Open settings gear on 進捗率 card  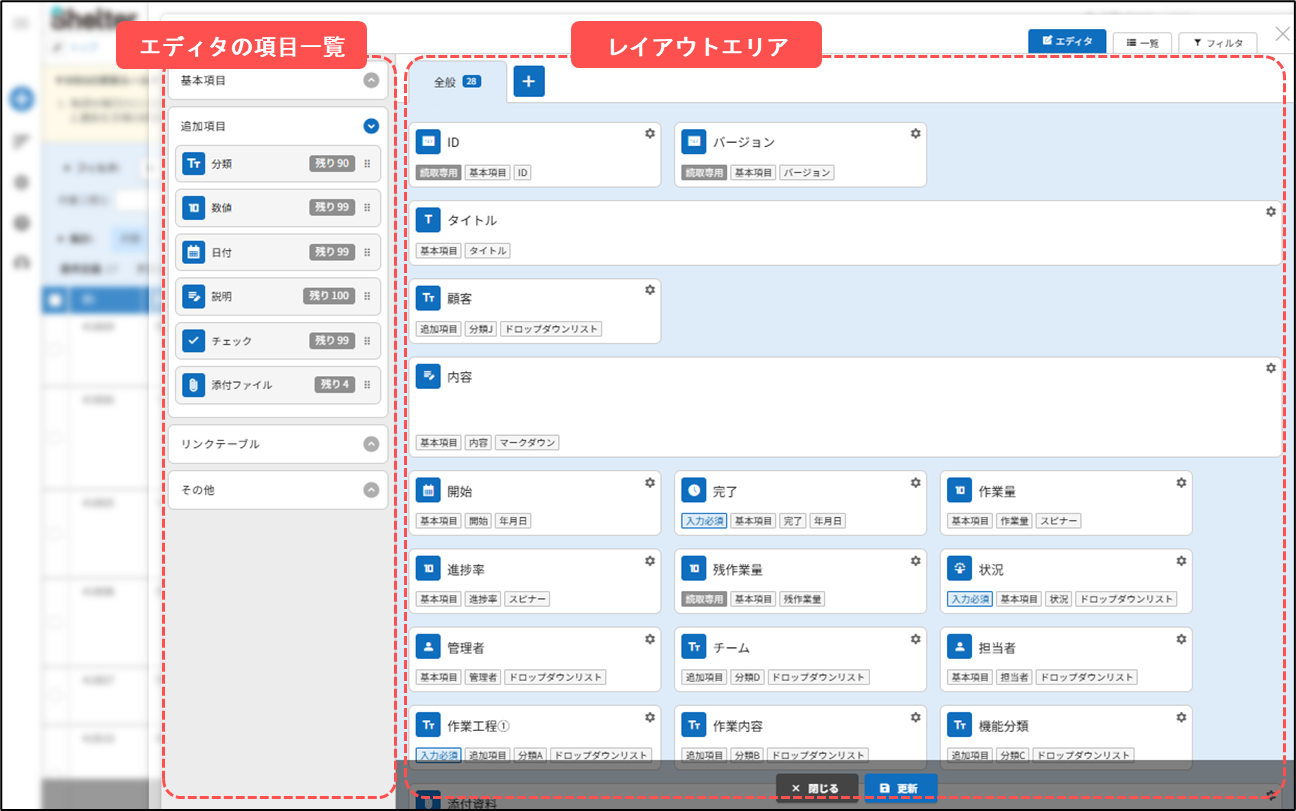click(649, 560)
